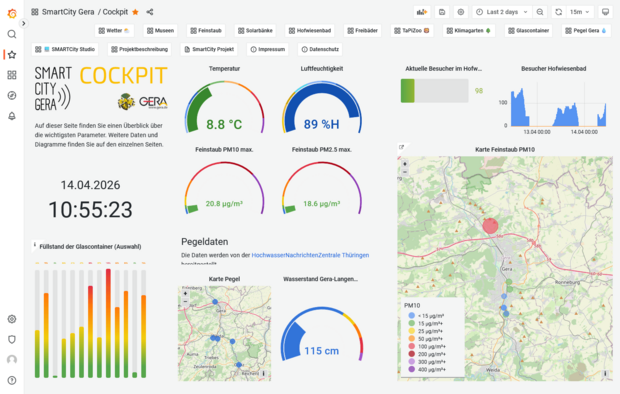The width and height of the screenshot is (620, 394).
Task: Open starred dashboards in sidebar
Action: [x=12, y=55]
